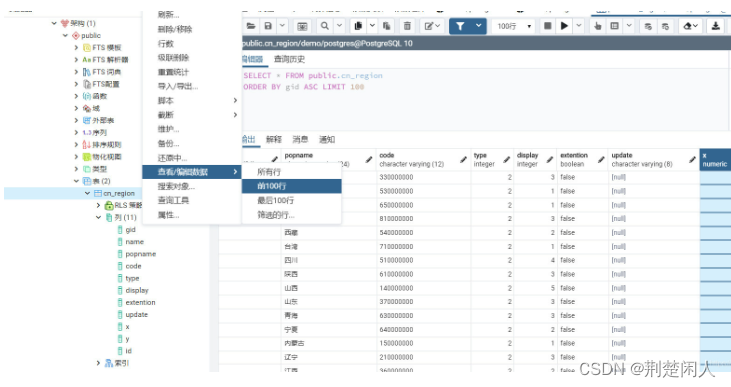
Task: Click the pencil icon in type column
Action: tap(506, 160)
